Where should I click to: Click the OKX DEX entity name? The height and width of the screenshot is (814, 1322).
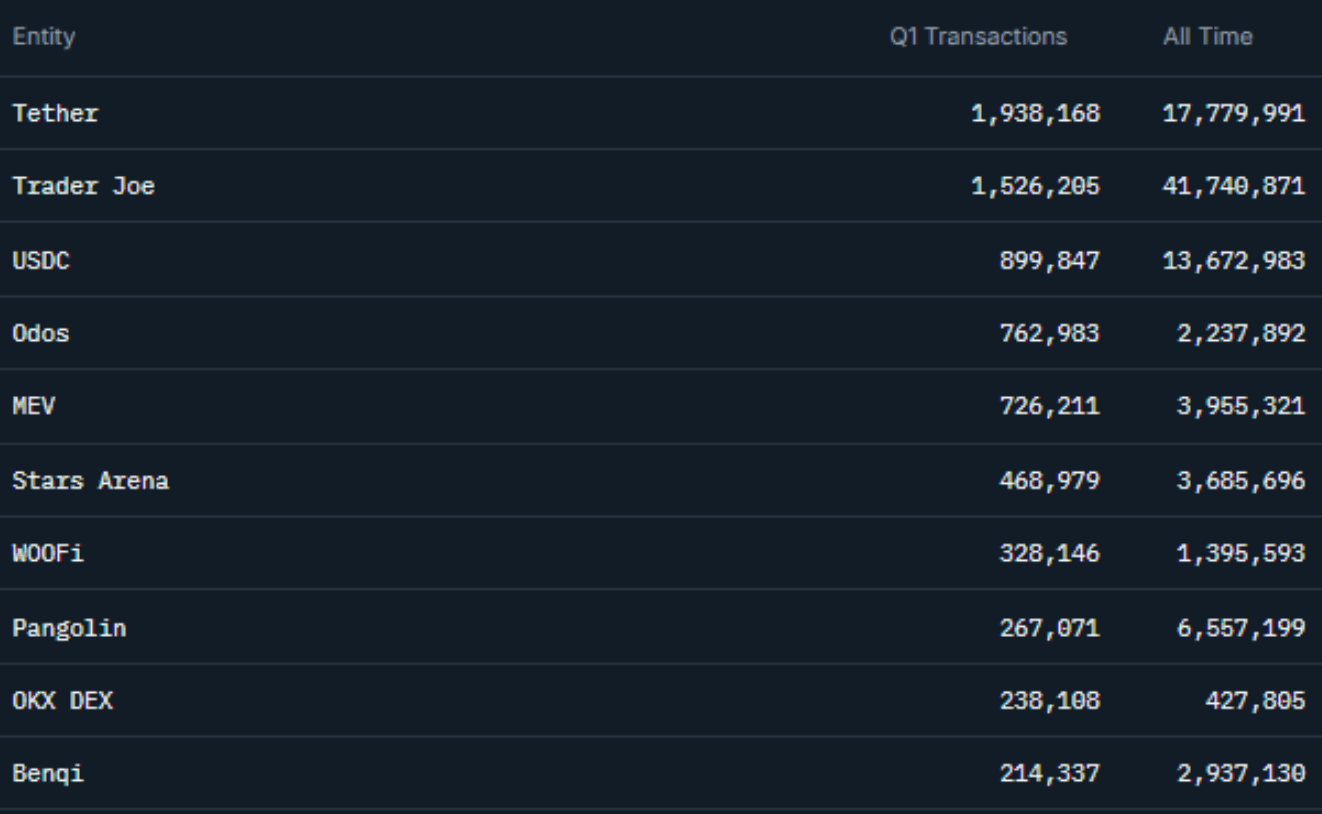(62, 702)
